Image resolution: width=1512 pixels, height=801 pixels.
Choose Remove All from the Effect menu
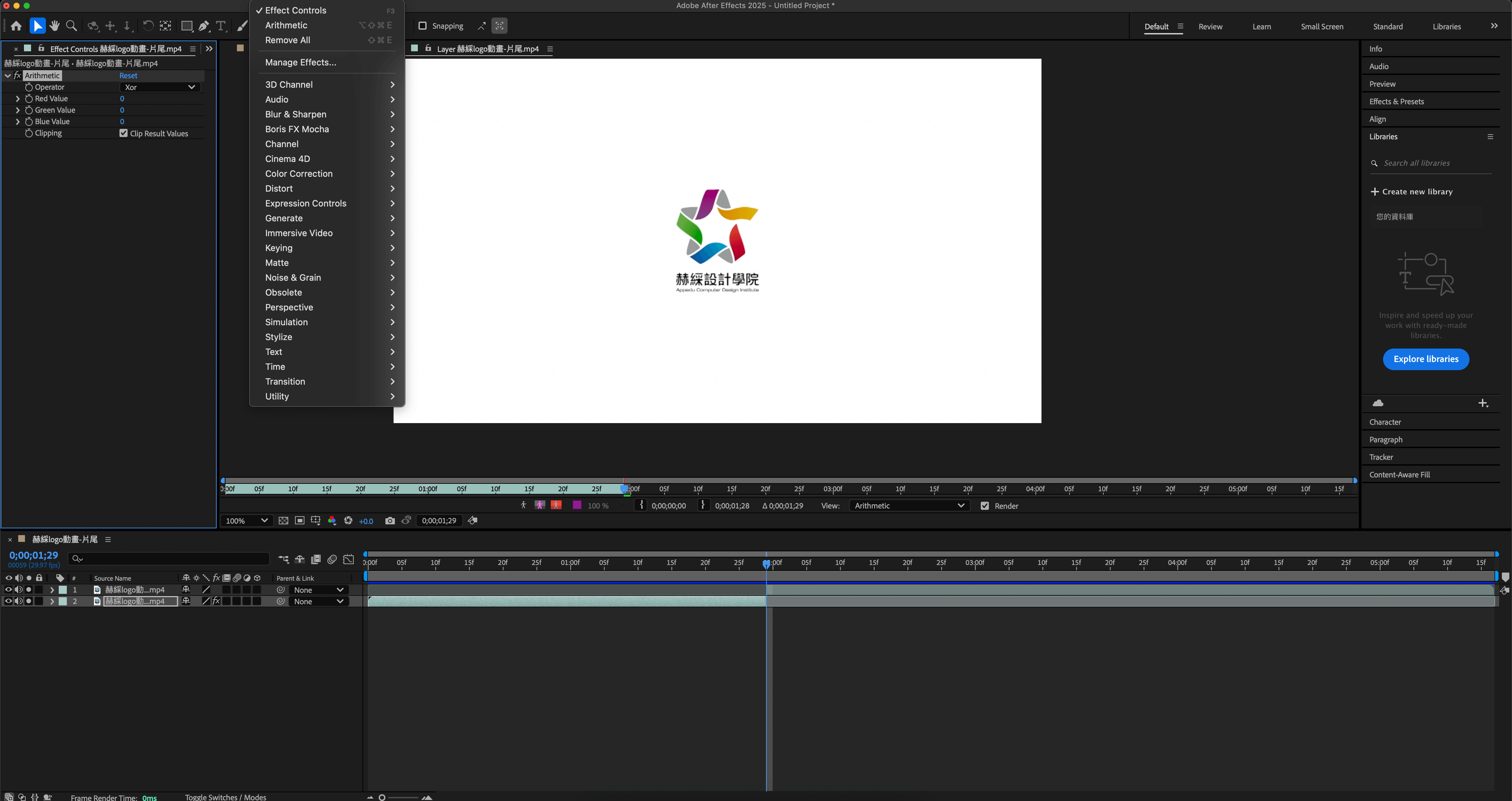[x=327, y=40]
